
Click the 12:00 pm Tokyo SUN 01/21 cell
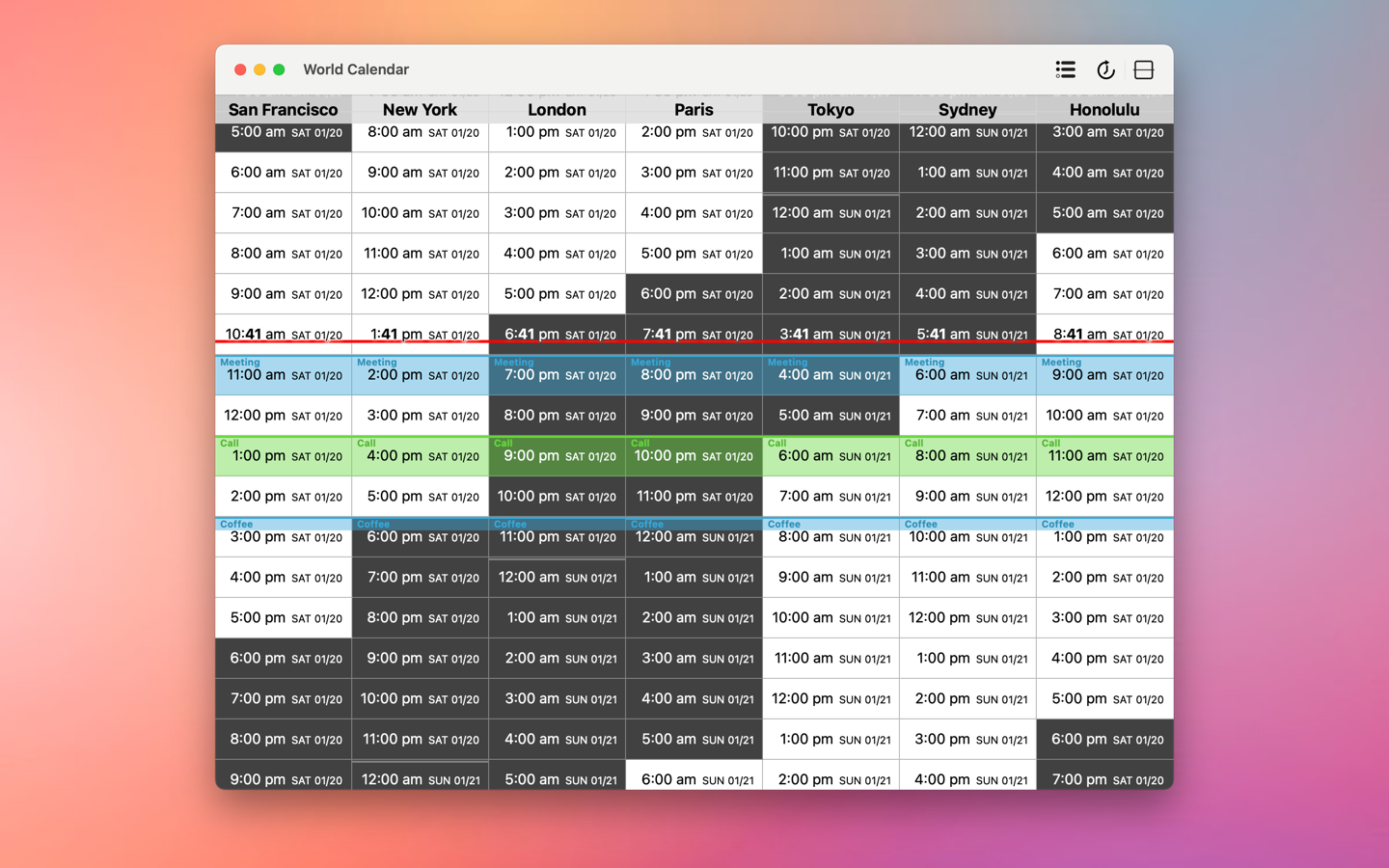coord(831,699)
